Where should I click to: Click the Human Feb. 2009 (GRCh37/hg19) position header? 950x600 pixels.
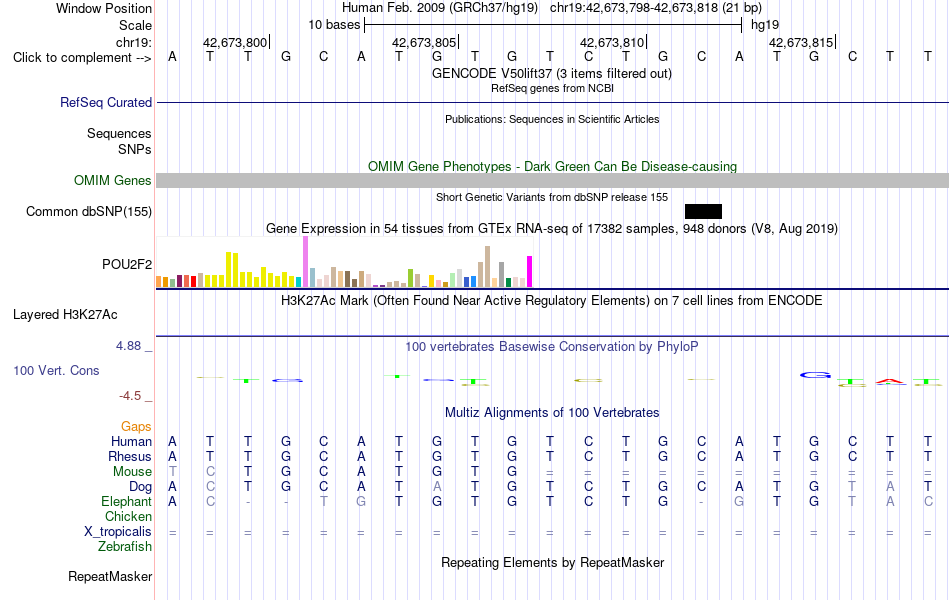(x=552, y=8)
